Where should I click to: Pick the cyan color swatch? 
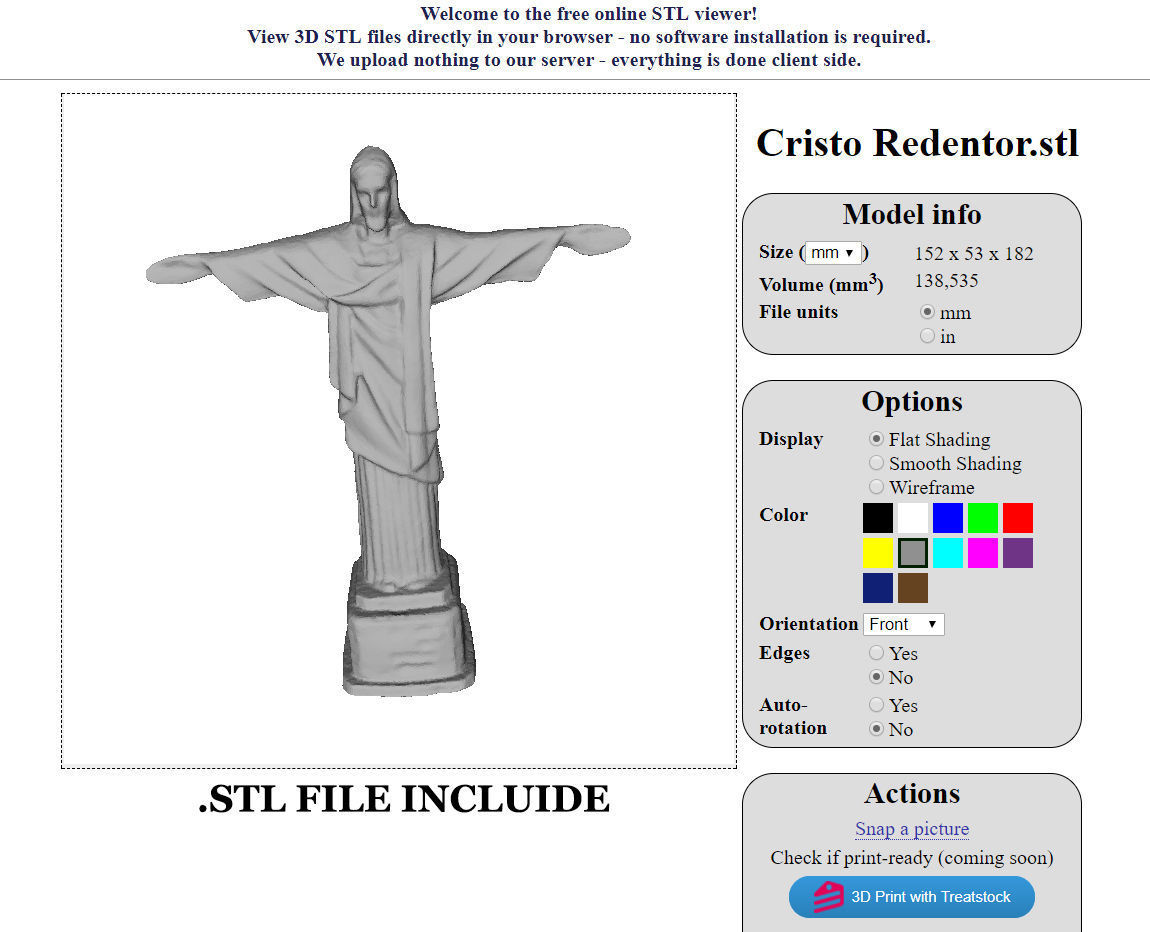[x=948, y=553]
